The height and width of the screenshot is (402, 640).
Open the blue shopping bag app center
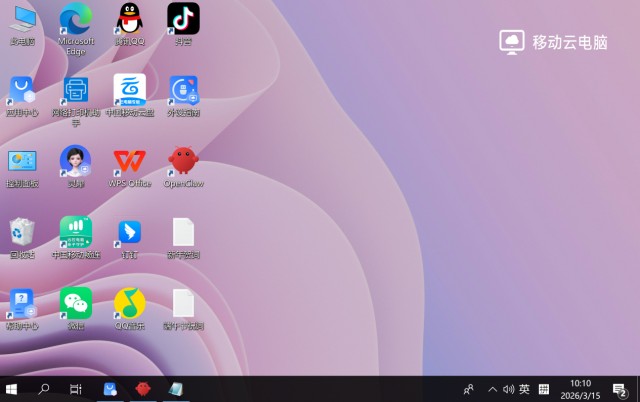22,90
